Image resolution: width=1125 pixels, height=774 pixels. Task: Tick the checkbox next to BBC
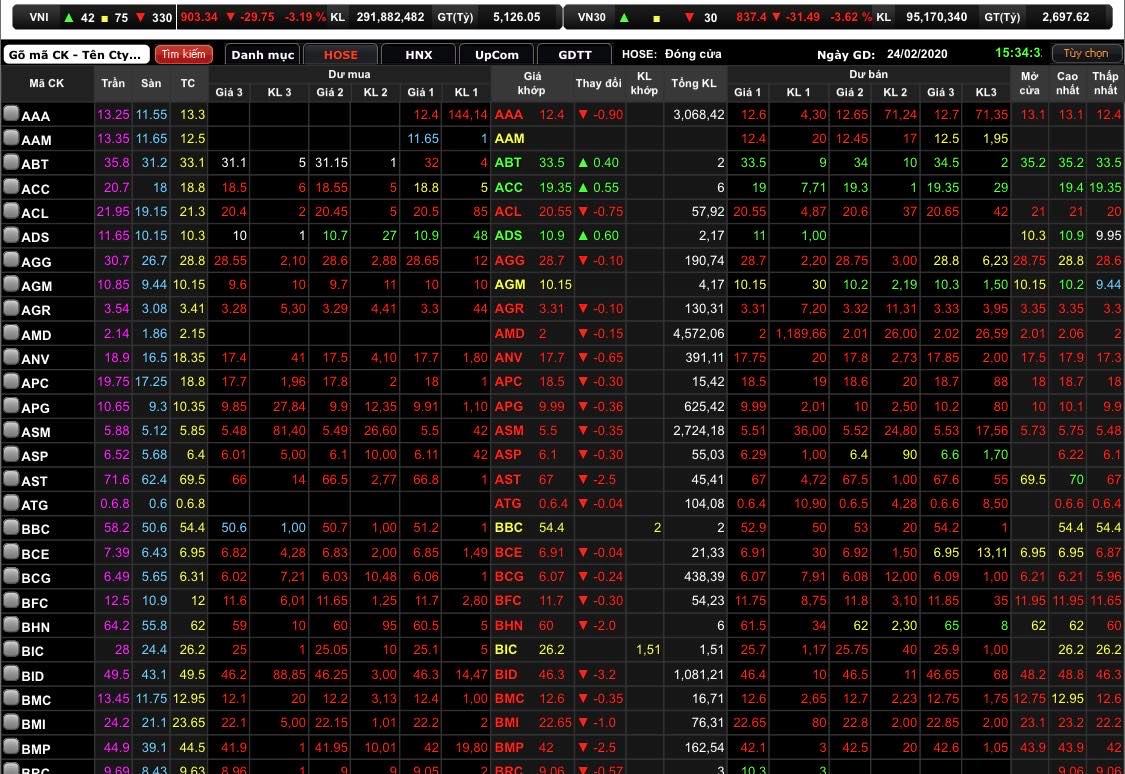click(11, 528)
